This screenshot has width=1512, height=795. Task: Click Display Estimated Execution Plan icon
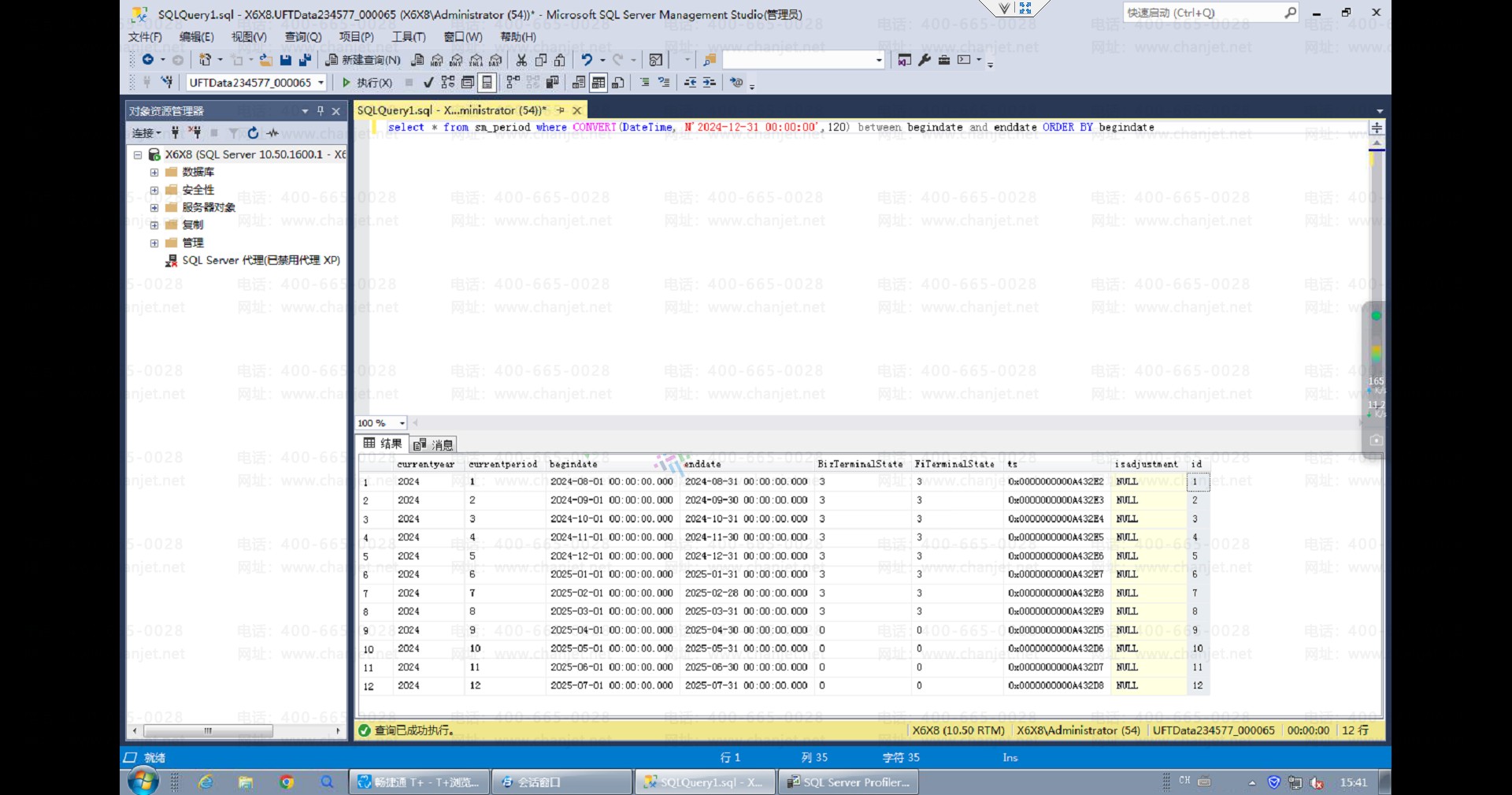(448, 82)
